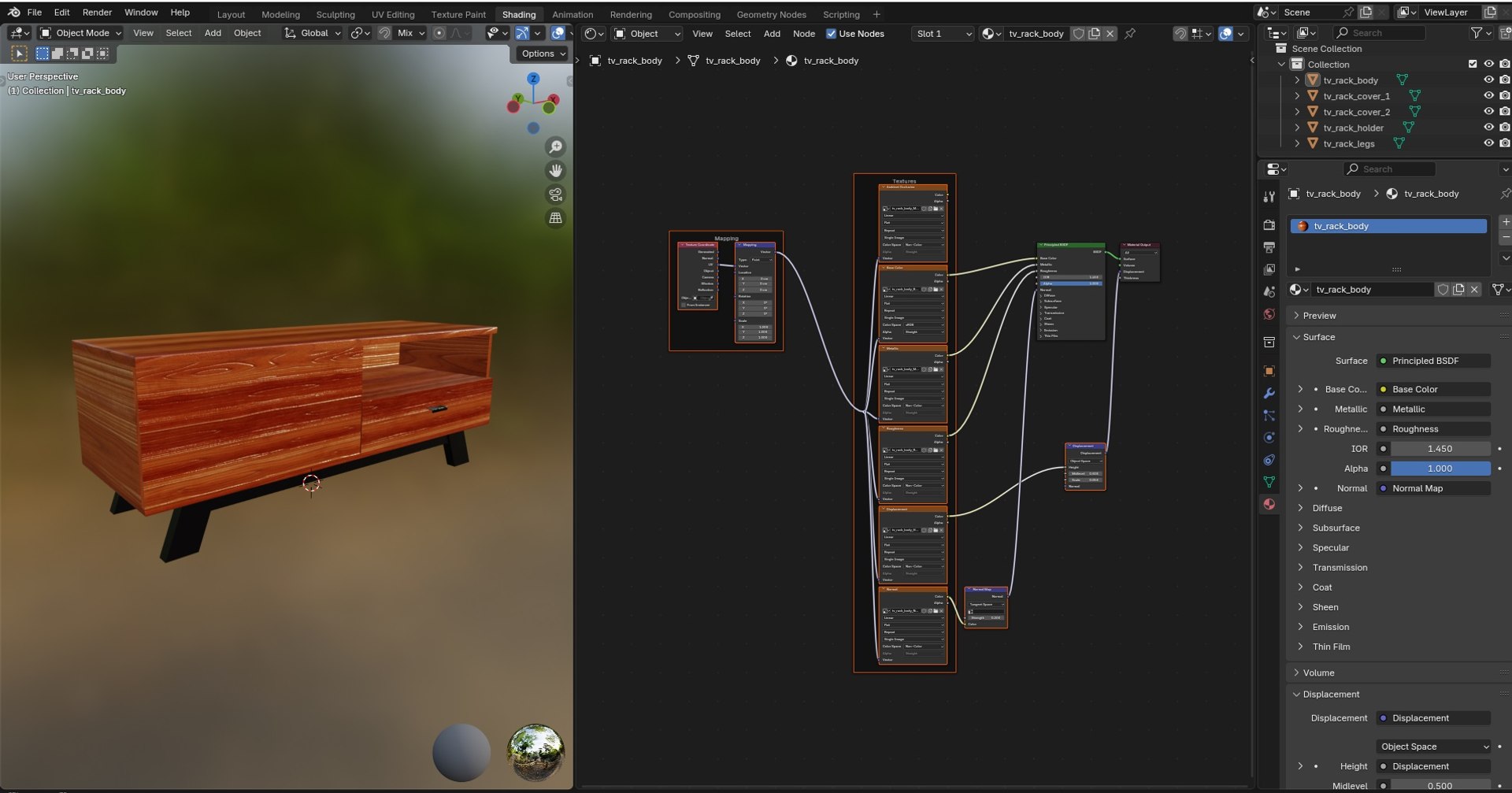This screenshot has width=1512, height=793.
Task: Toggle camera view icon in viewport
Action: [555, 195]
